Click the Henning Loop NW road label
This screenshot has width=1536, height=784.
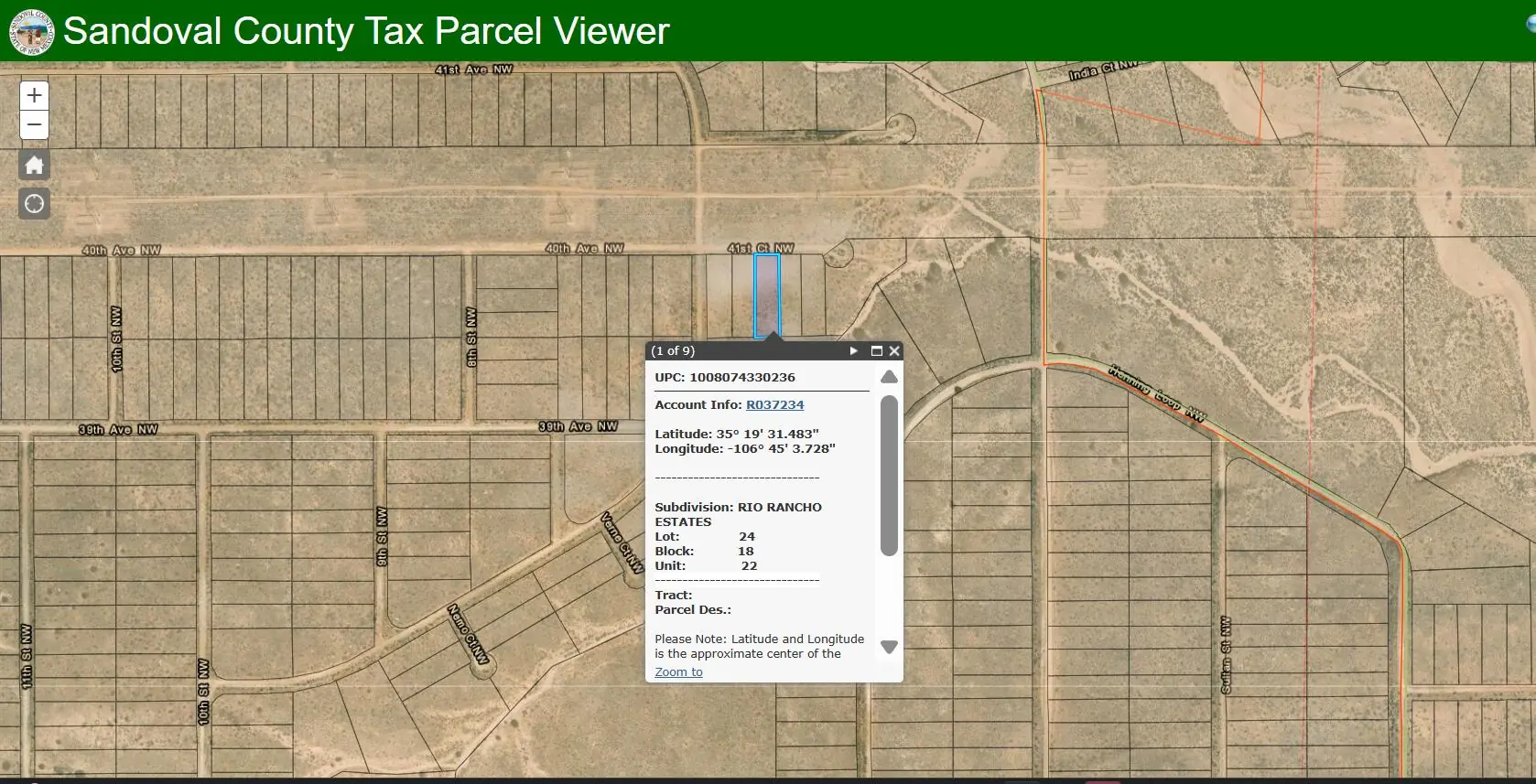click(1157, 392)
